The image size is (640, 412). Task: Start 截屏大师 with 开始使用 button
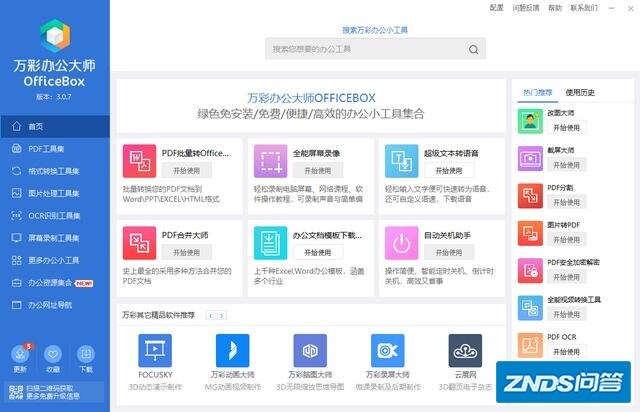[567, 165]
